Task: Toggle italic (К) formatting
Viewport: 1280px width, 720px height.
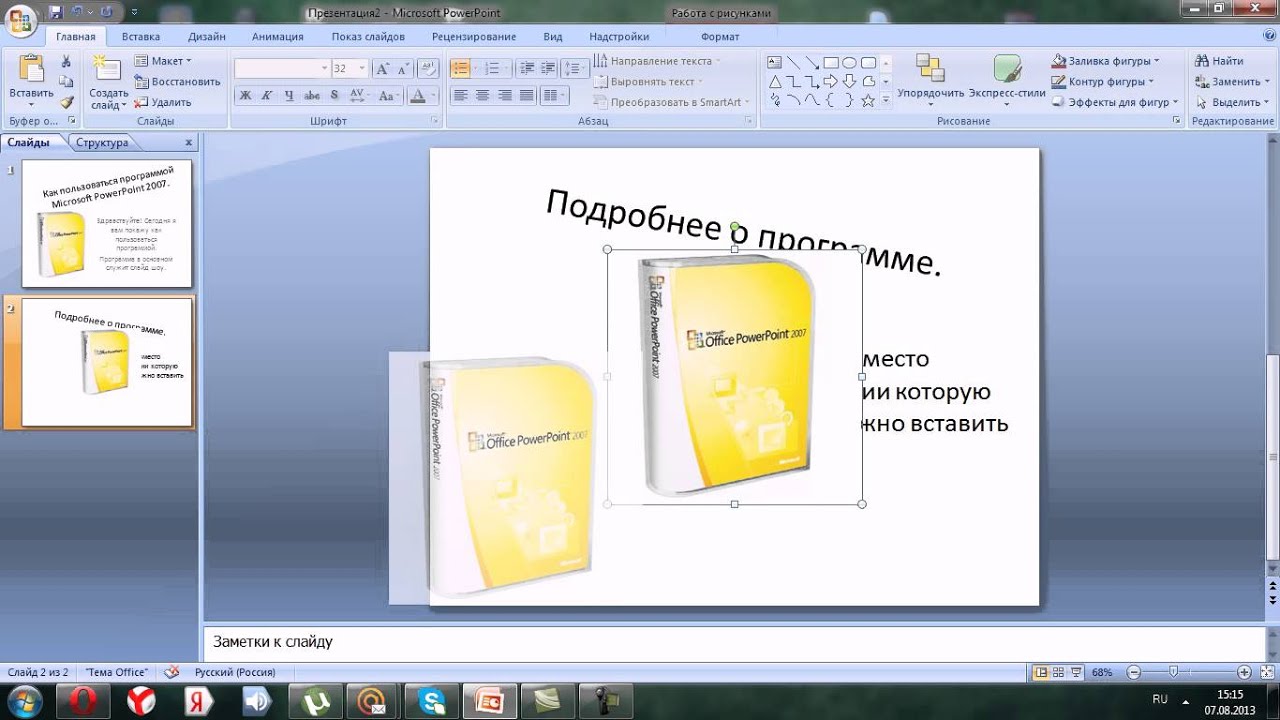Action: click(267, 96)
